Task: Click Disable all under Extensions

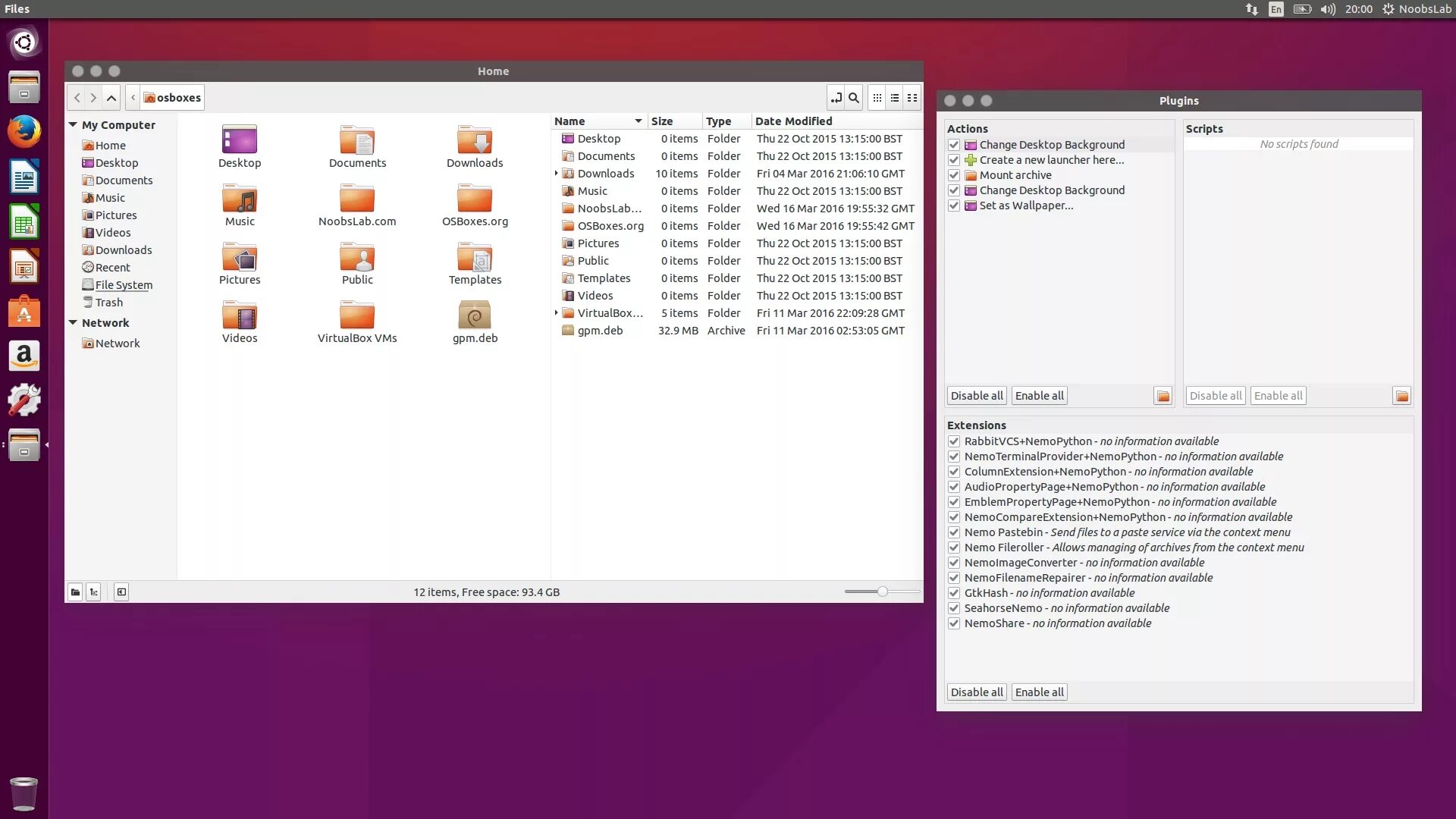Action: click(x=976, y=692)
